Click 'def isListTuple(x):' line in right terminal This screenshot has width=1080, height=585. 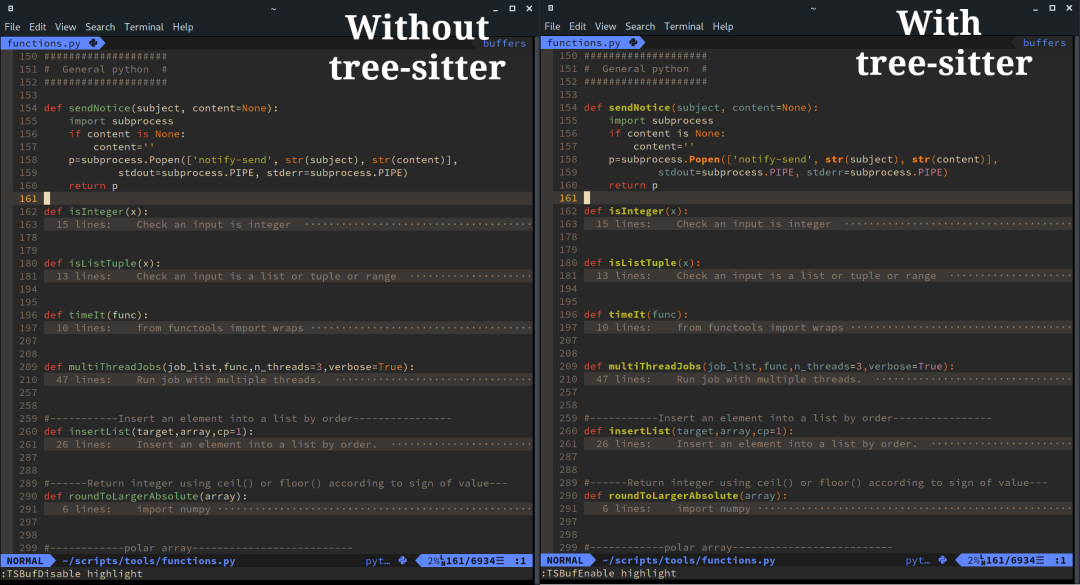[642, 263]
